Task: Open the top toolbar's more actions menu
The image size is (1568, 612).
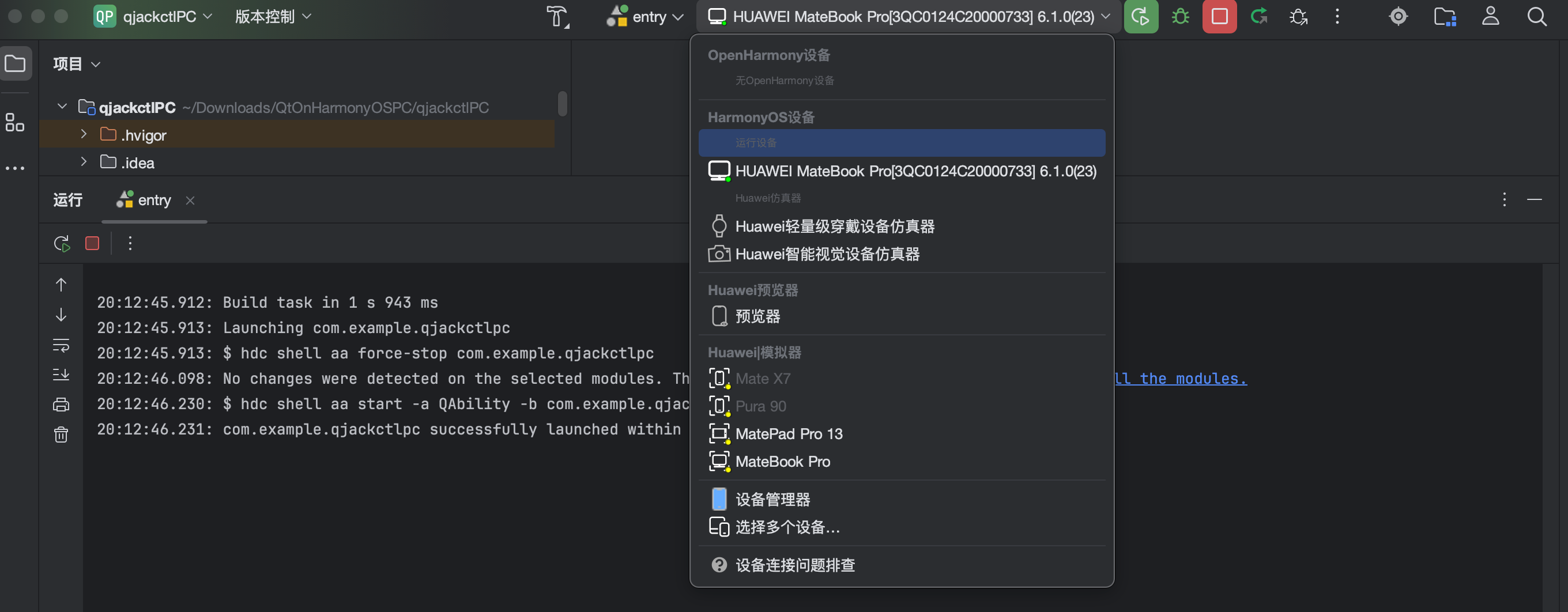Action: pos(1337,17)
